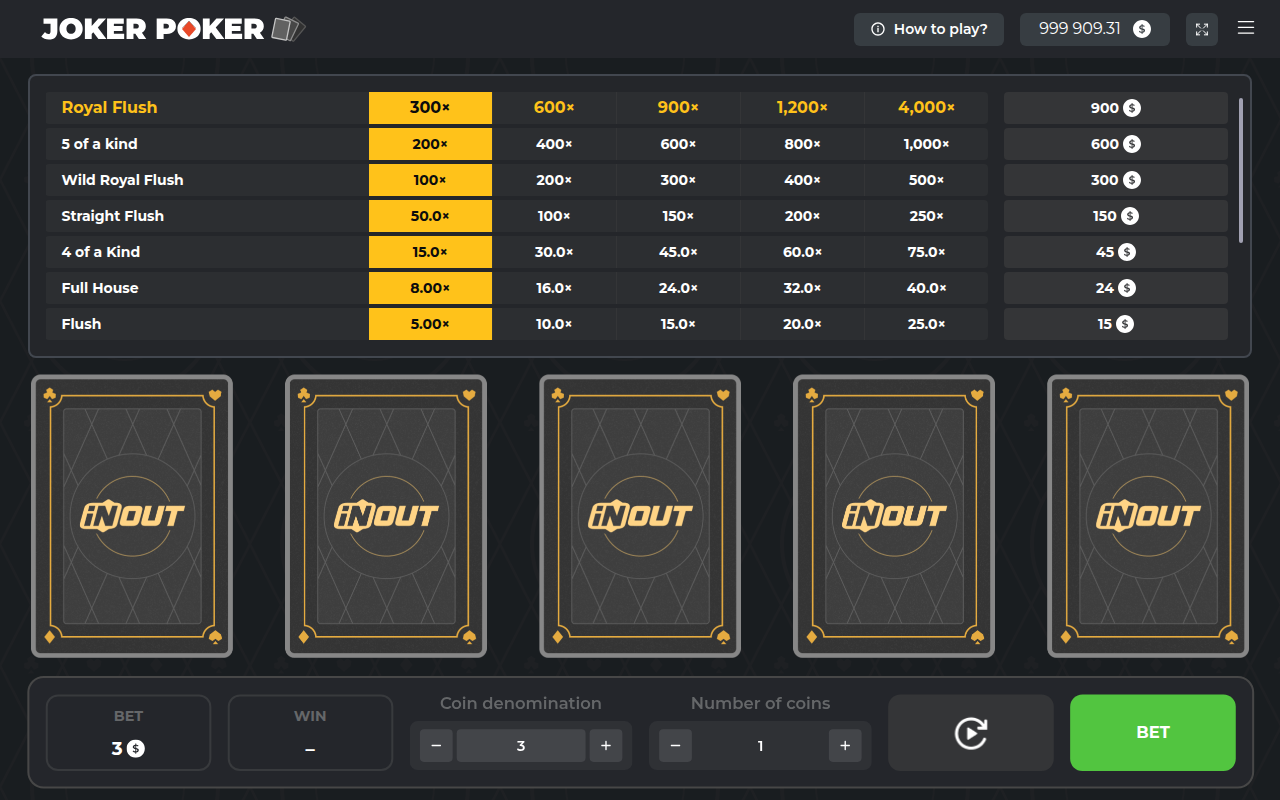Click the autoplay circular arrow button
1280x800 pixels.
tap(971, 733)
